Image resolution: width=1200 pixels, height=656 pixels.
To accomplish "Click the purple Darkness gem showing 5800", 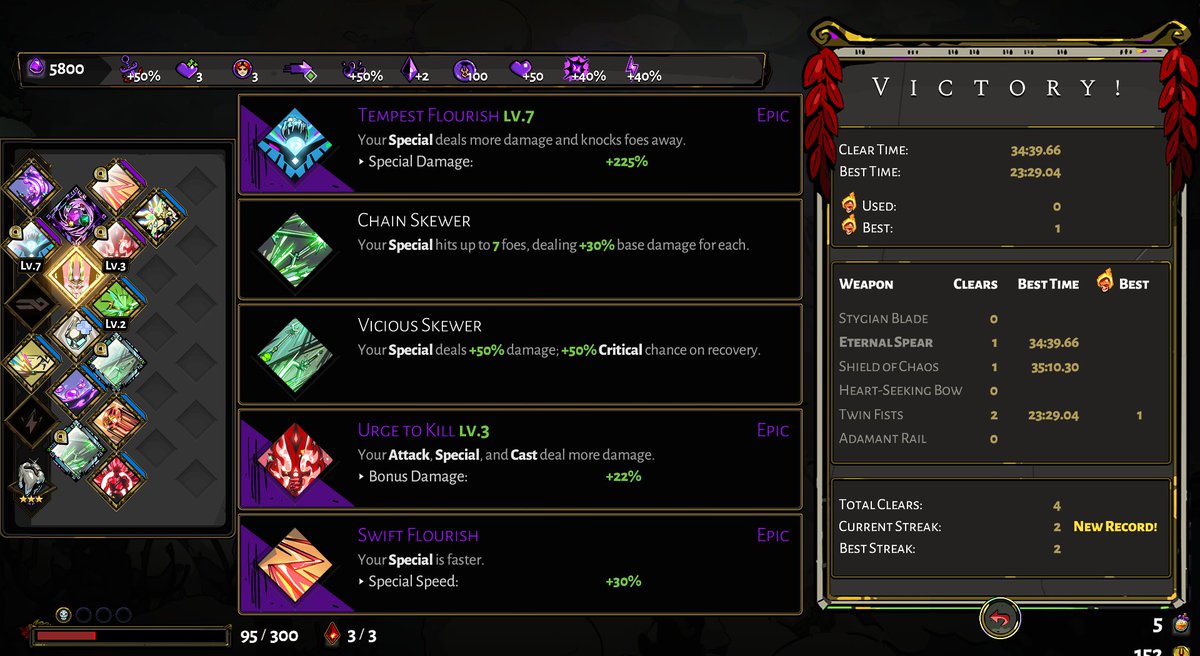I will click(37, 69).
